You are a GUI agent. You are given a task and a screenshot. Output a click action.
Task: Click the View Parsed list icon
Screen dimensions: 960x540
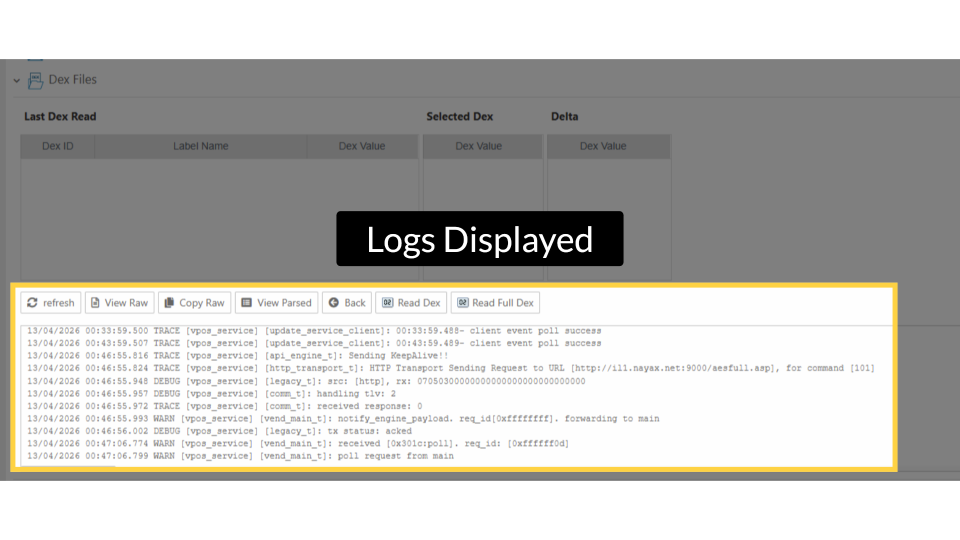click(x=246, y=303)
